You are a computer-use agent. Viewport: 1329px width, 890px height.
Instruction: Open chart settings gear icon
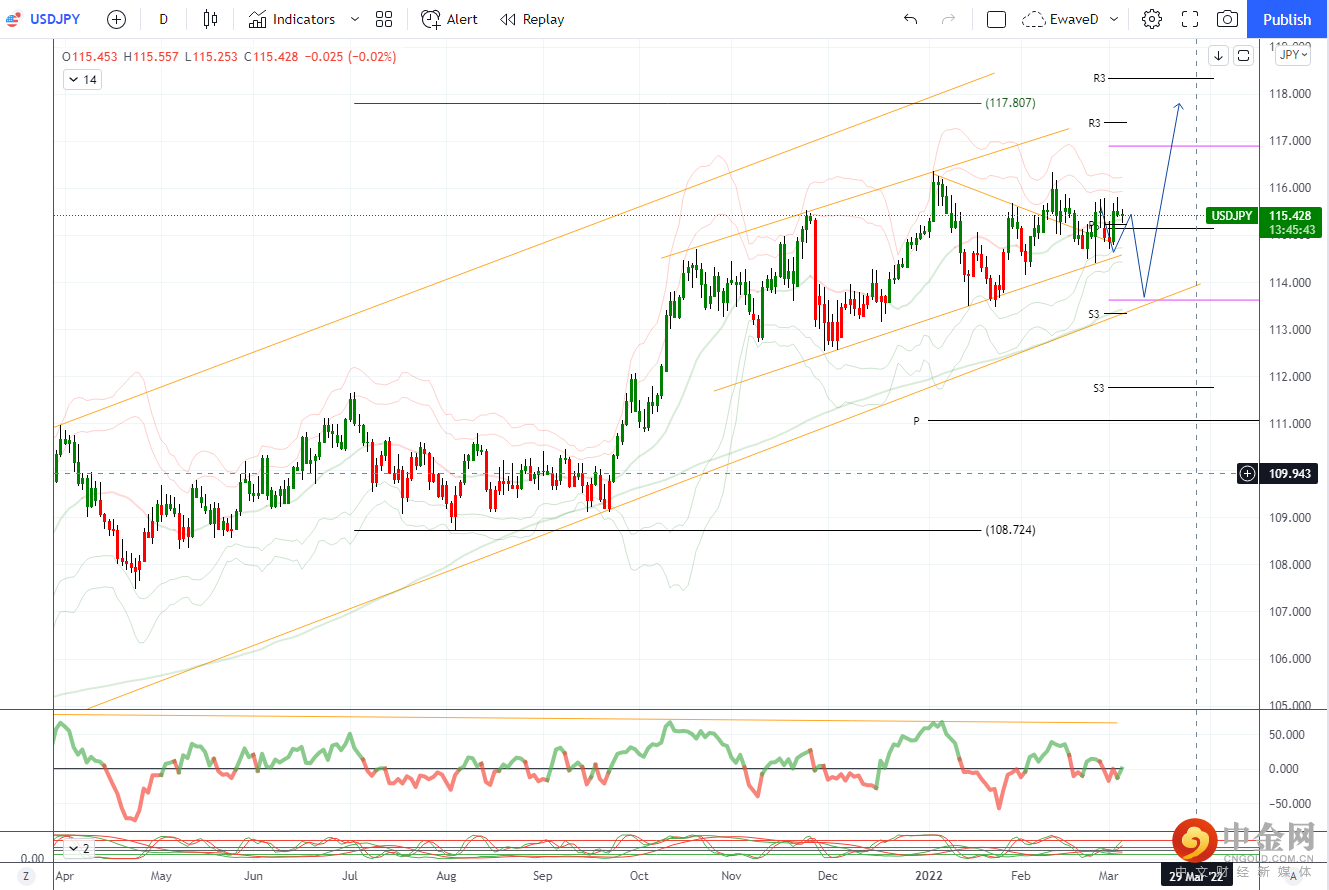pos(1152,19)
